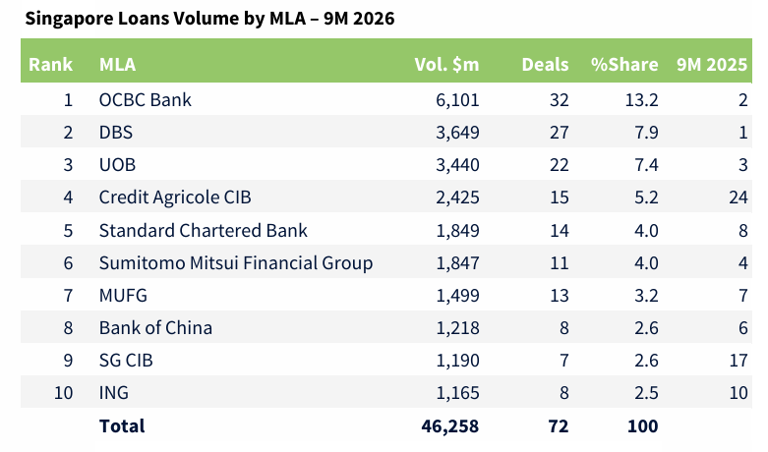This screenshot has height=452, width=768.
Task: Click the '9M 2025' column header
Action: [712, 64]
